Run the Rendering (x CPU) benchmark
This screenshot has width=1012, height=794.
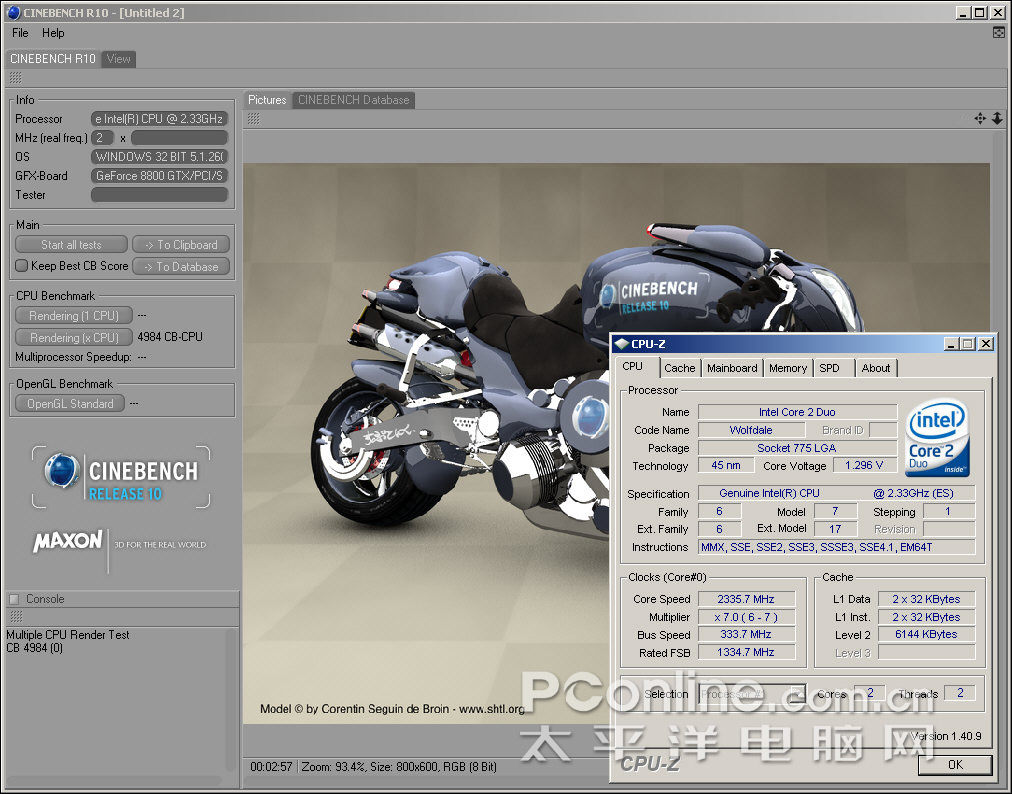74,338
